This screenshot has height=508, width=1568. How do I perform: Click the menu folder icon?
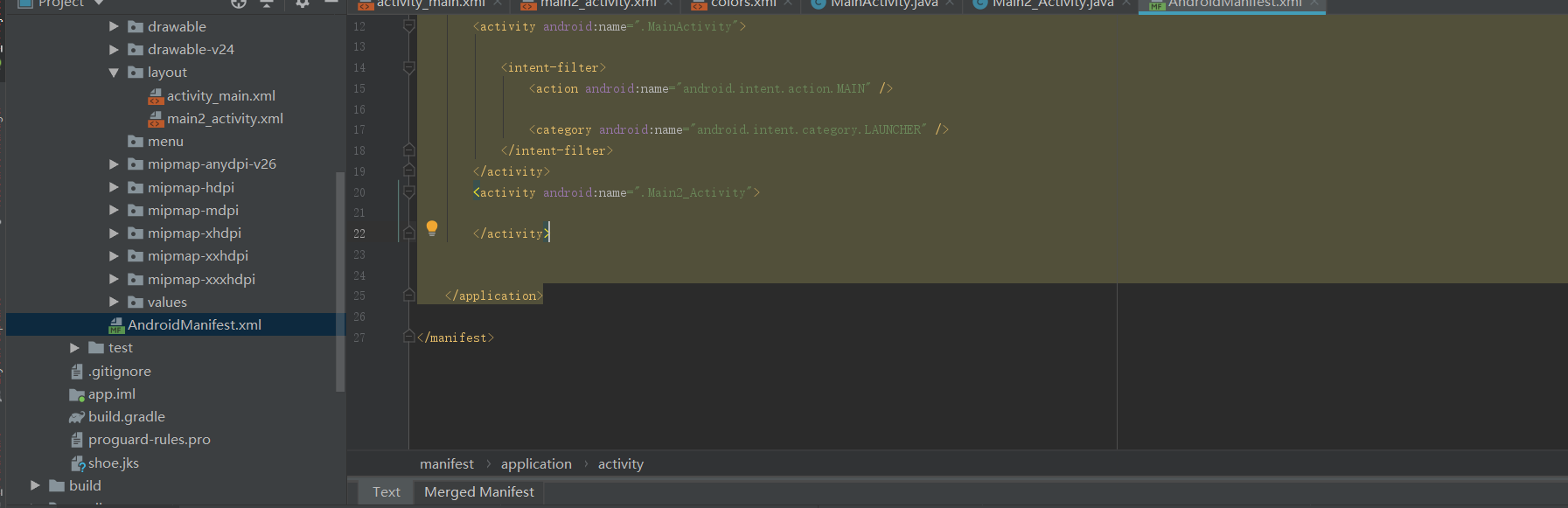pyautogui.click(x=136, y=142)
